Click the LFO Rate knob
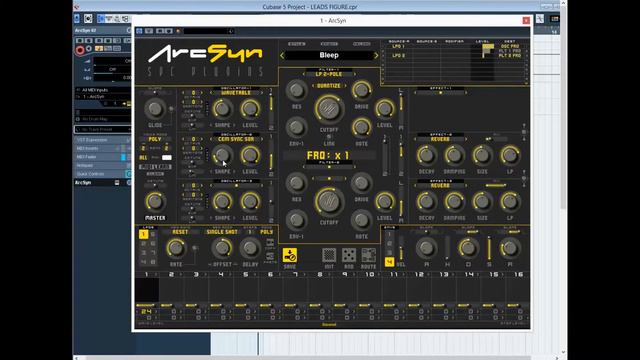The image size is (640, 360). point(176,248)
